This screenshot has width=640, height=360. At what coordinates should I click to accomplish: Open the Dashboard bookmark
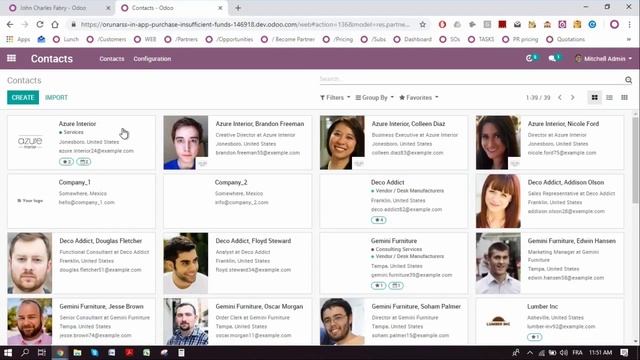413,40
